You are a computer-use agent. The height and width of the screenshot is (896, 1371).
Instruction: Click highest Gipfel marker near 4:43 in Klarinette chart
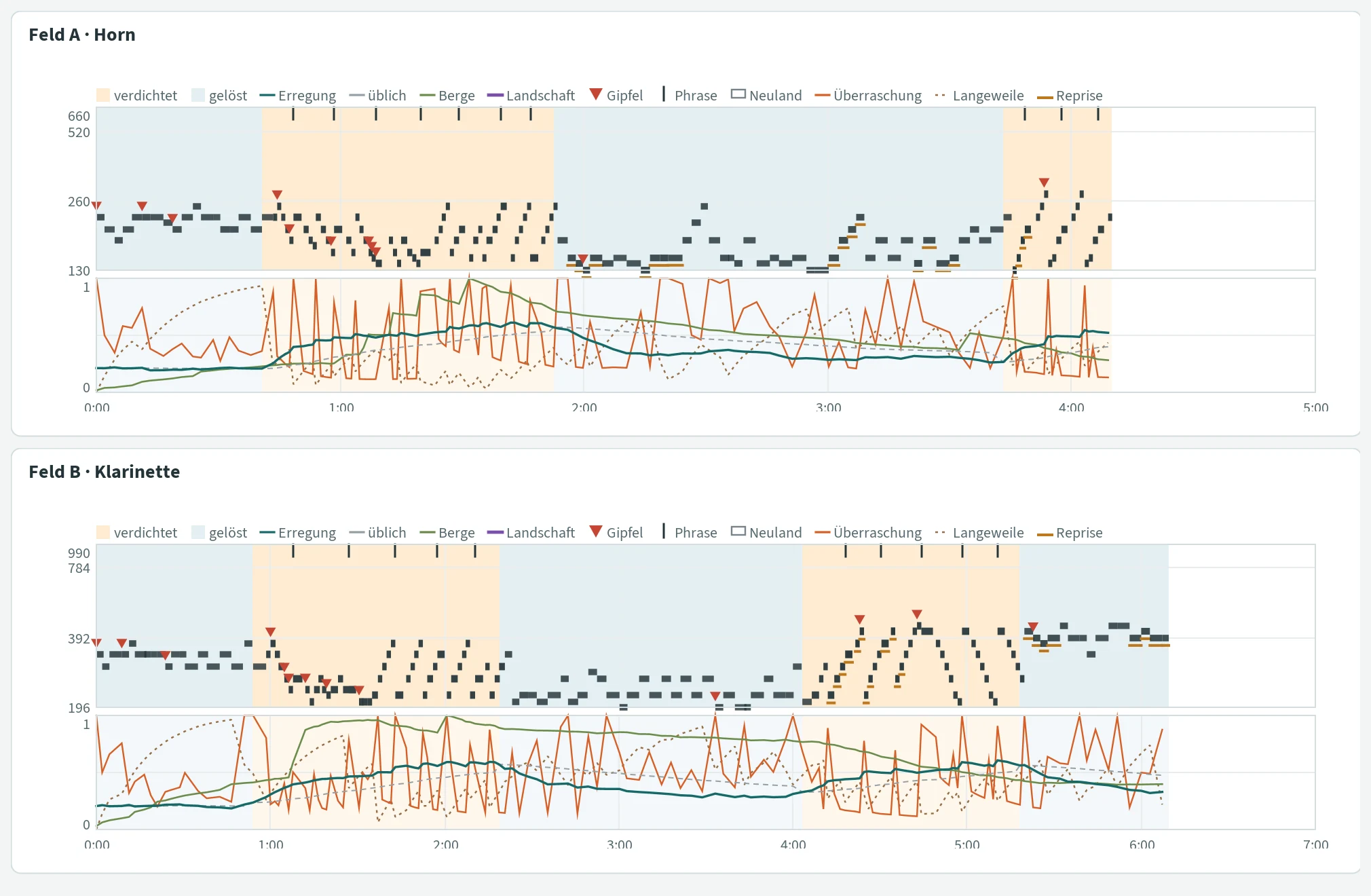point(917,614)
